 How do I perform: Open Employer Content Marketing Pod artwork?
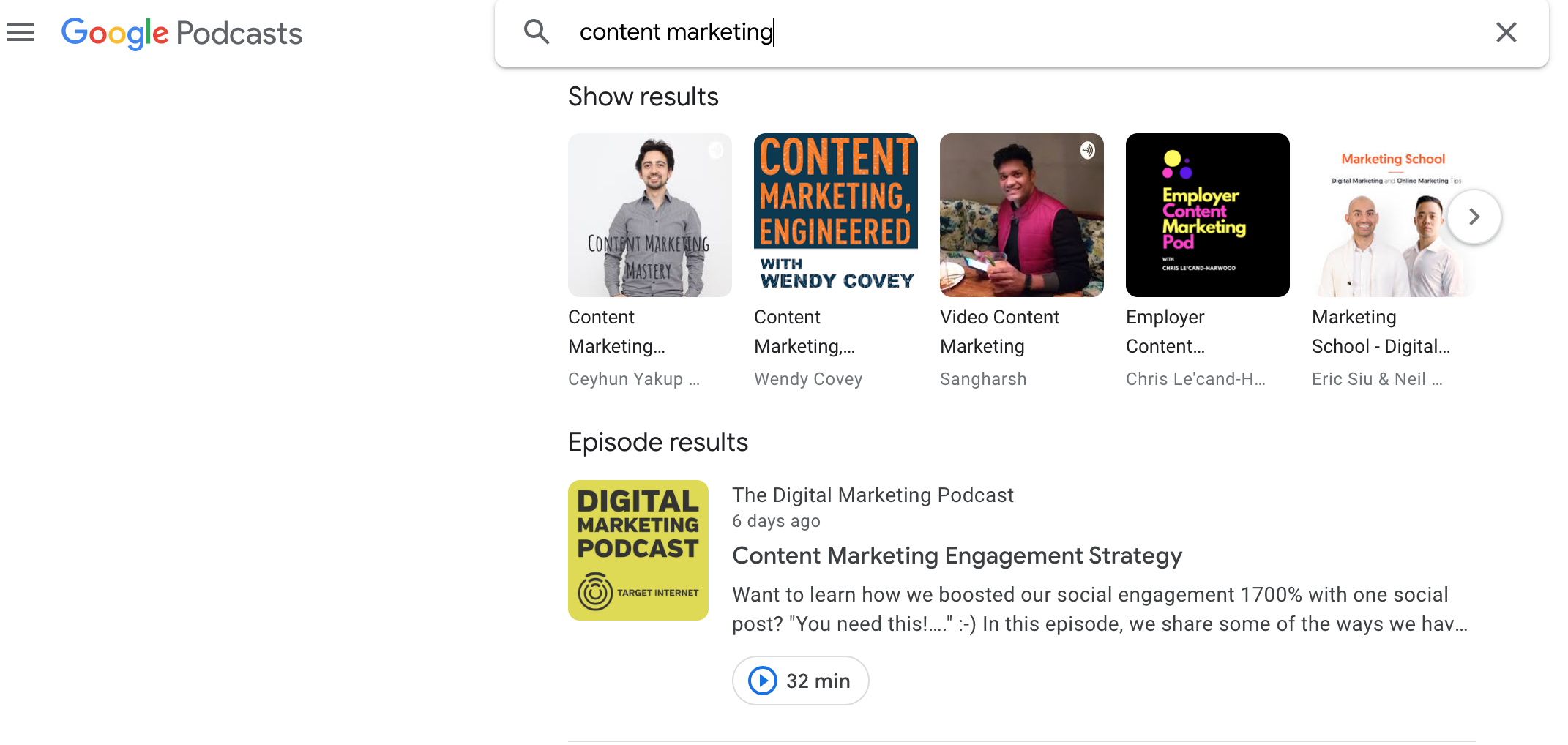1208,215
